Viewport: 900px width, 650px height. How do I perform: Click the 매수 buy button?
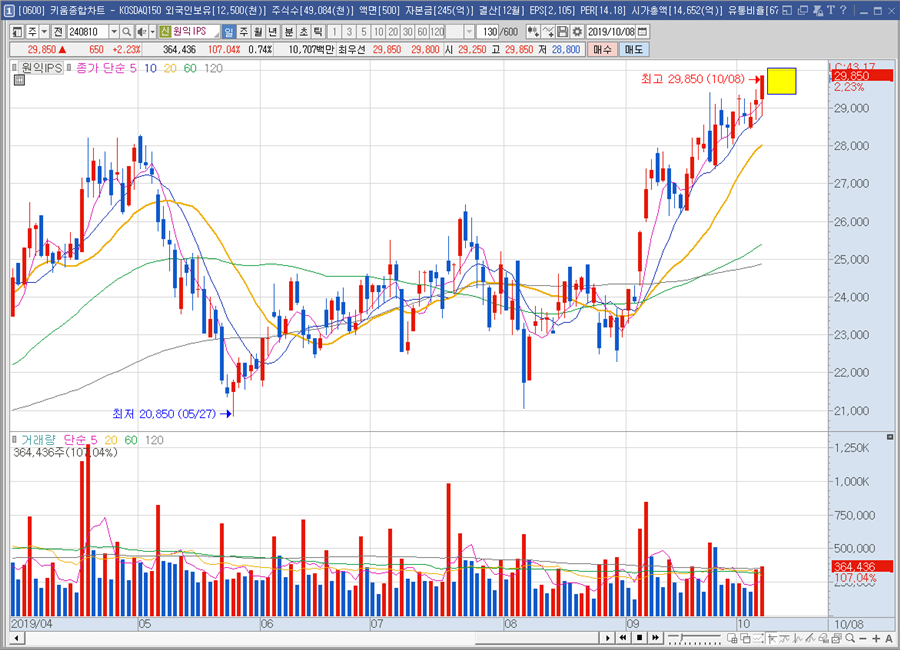[x=603, y=49]
